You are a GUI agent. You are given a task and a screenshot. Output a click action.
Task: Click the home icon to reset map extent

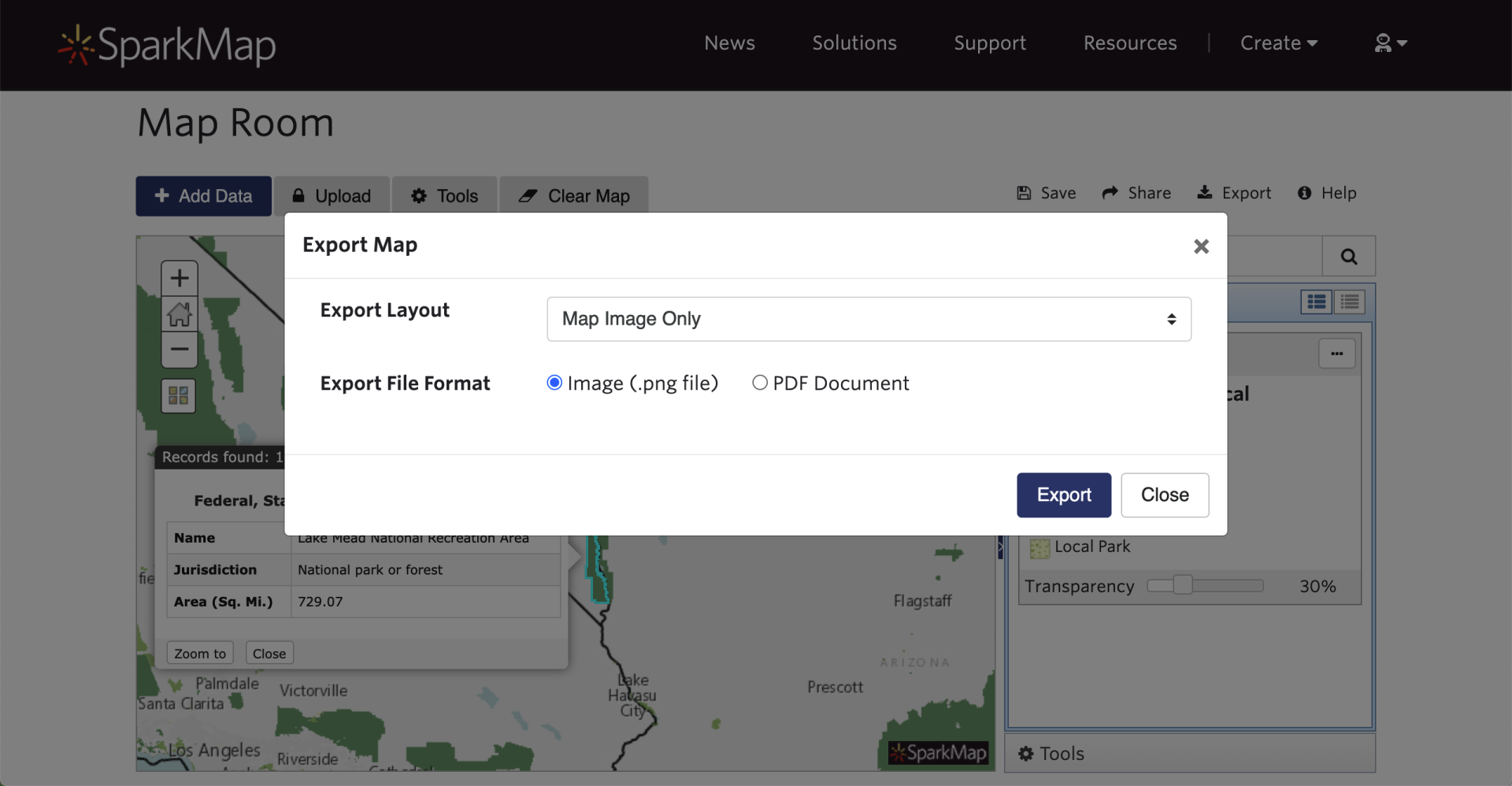pyautogui.click(x=179, y=313)
